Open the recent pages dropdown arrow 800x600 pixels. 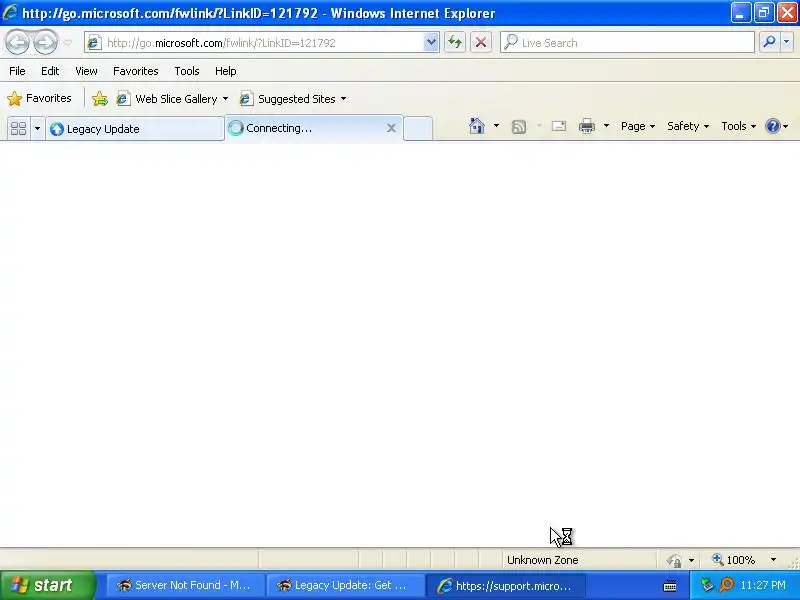point(68,43)
